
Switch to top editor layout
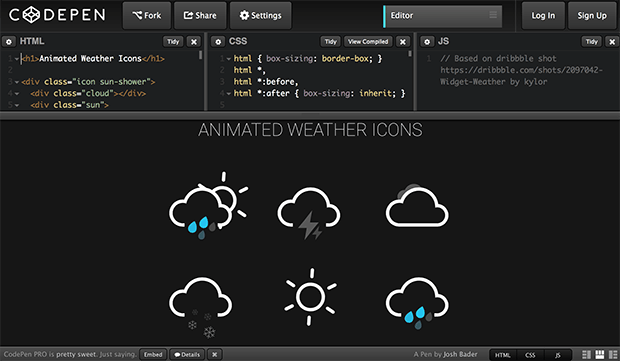pos(600,355)
